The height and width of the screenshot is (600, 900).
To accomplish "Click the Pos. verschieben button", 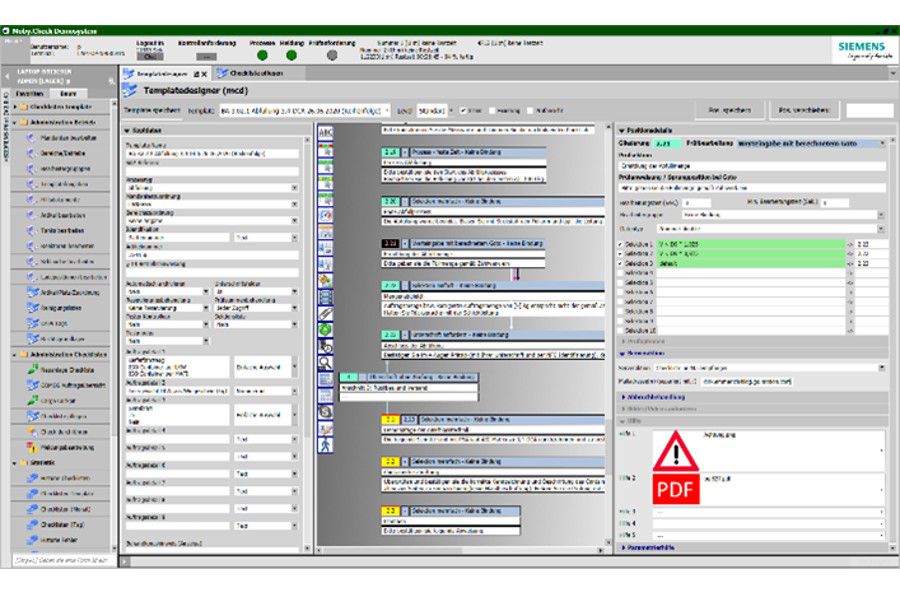I will tap(803, 110).
